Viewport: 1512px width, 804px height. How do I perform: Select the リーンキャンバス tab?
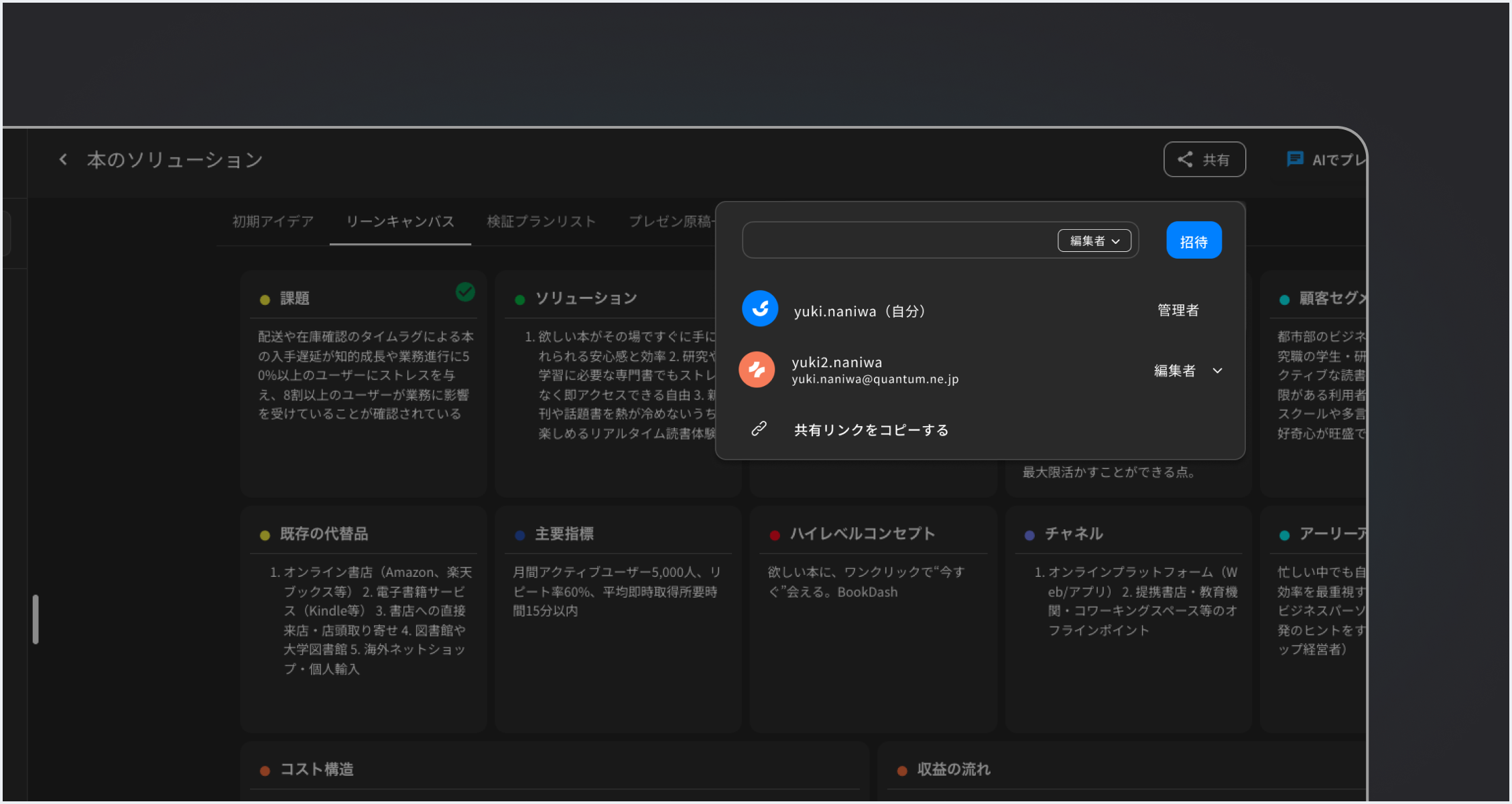pos(400,222)
